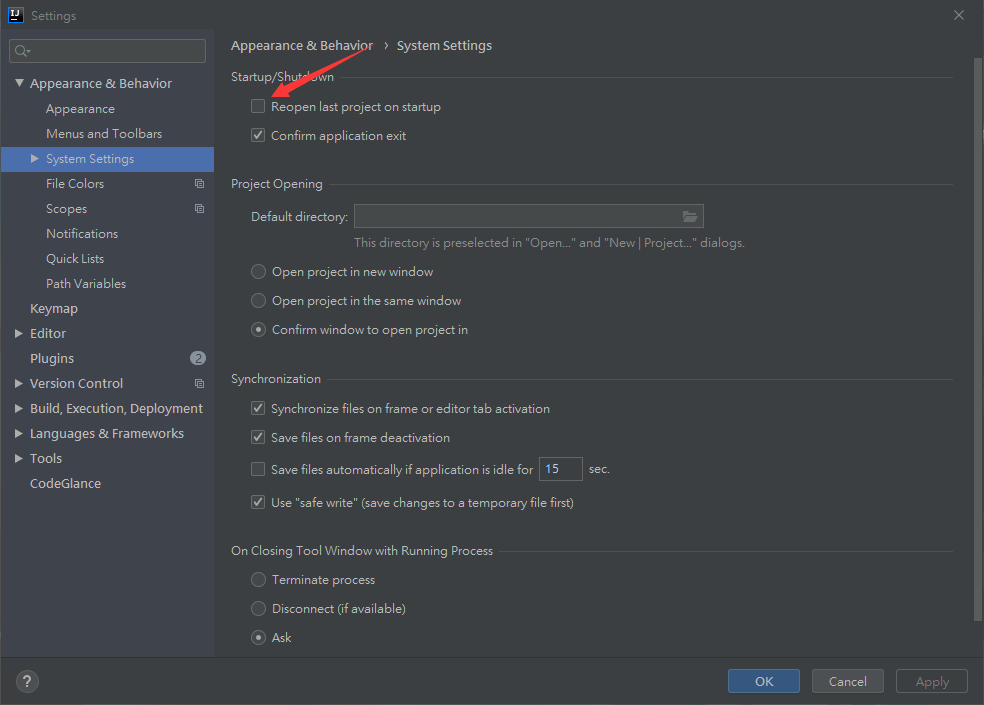Viewport: 984px width, 705px height.
Task: Click the Cancel button
Action: tap(847, 681)
